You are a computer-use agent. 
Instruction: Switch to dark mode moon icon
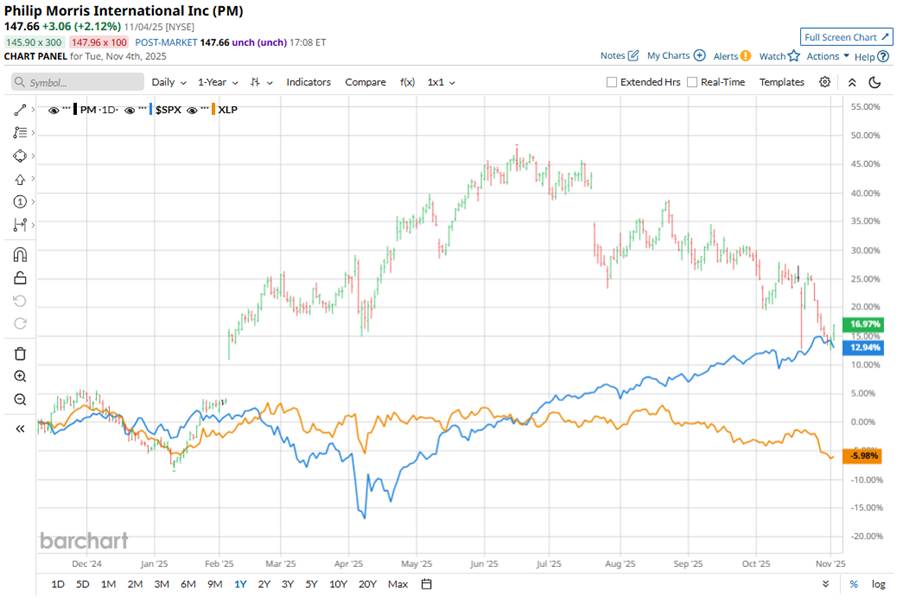tap(875, 82)
